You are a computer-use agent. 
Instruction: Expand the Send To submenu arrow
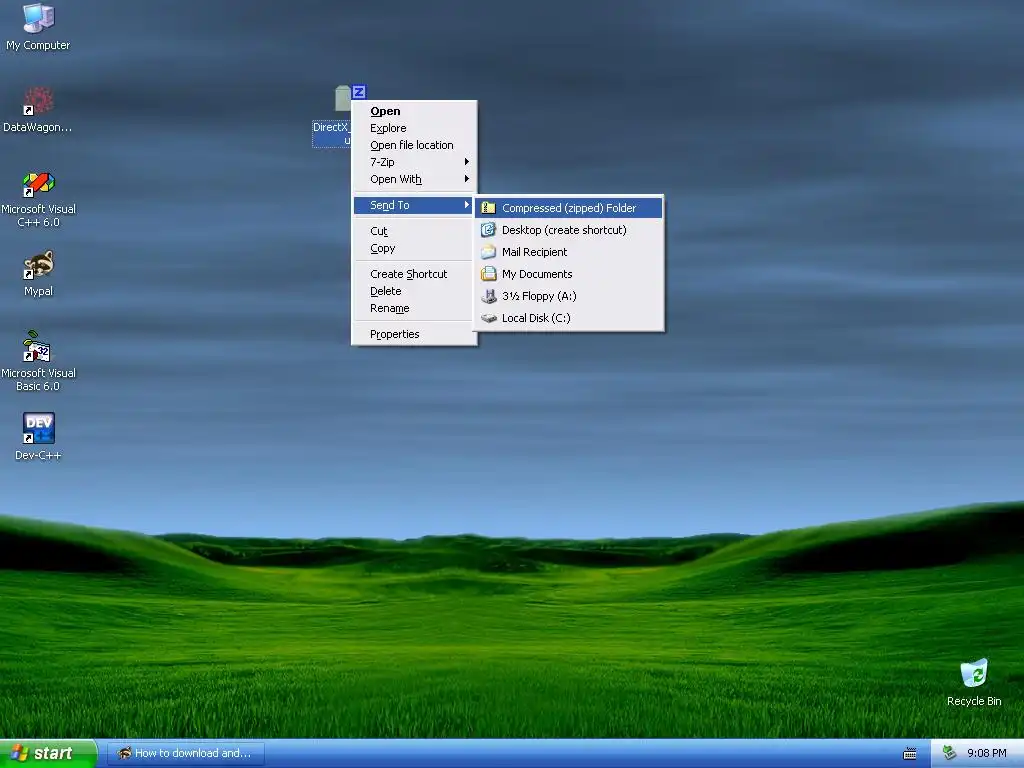coord(466,205)
